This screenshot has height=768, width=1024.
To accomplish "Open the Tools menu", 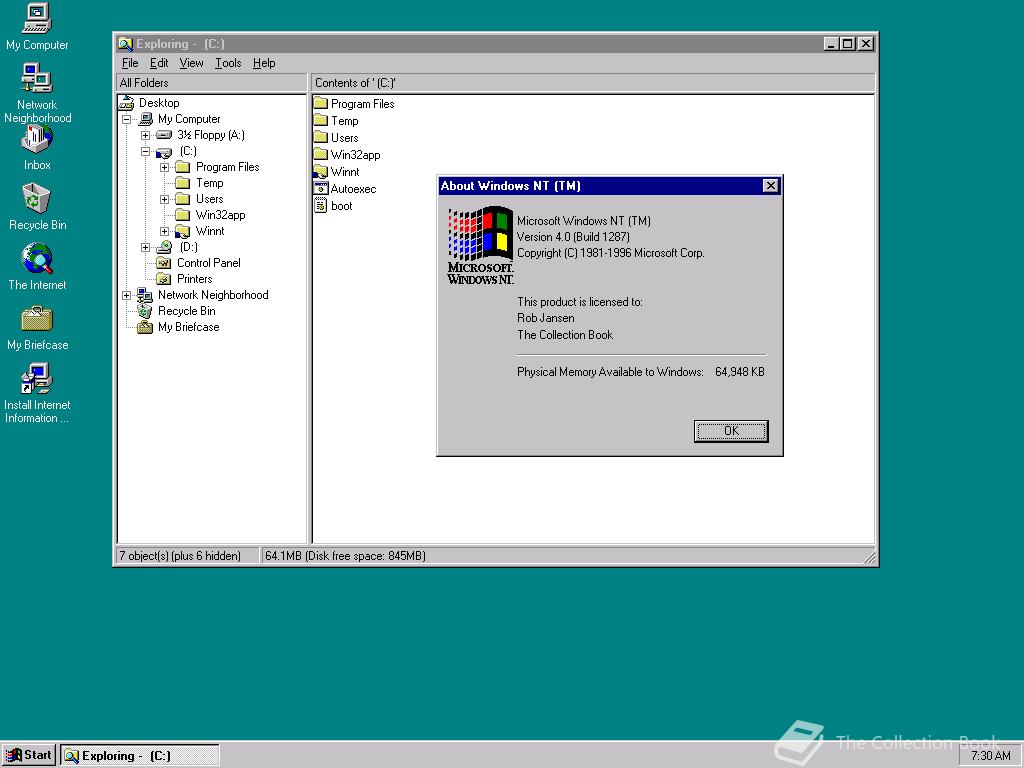I will (x=228, y=63).
